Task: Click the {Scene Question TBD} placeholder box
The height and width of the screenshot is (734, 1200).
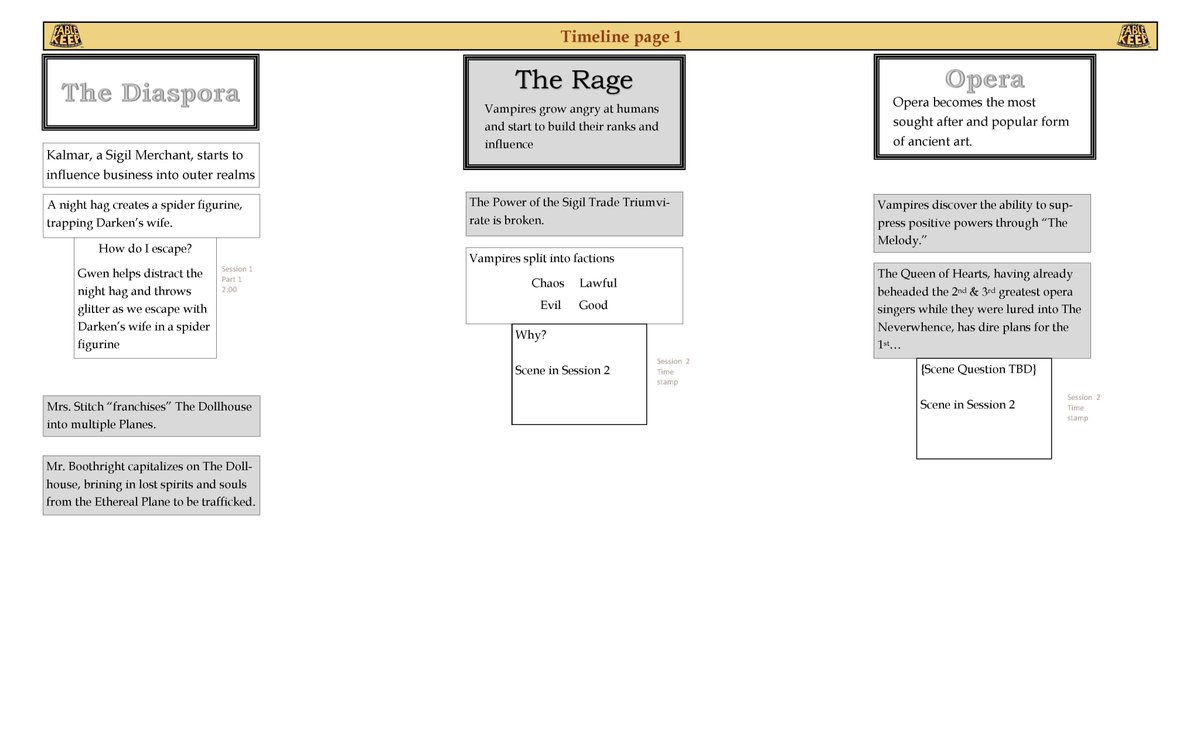Action: pos(983,409)
